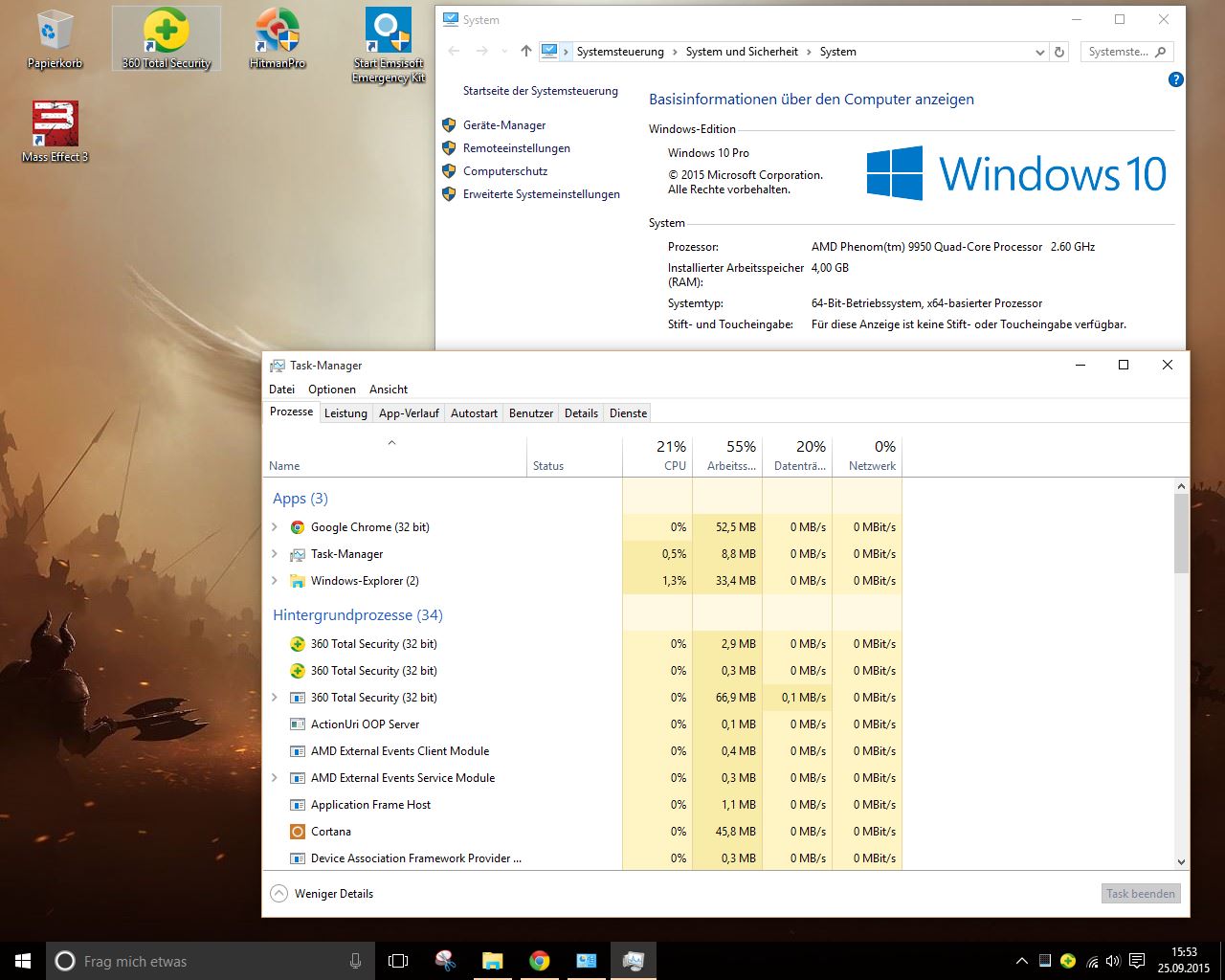Click the microphone icon in Cortana search

pos(356,961)
